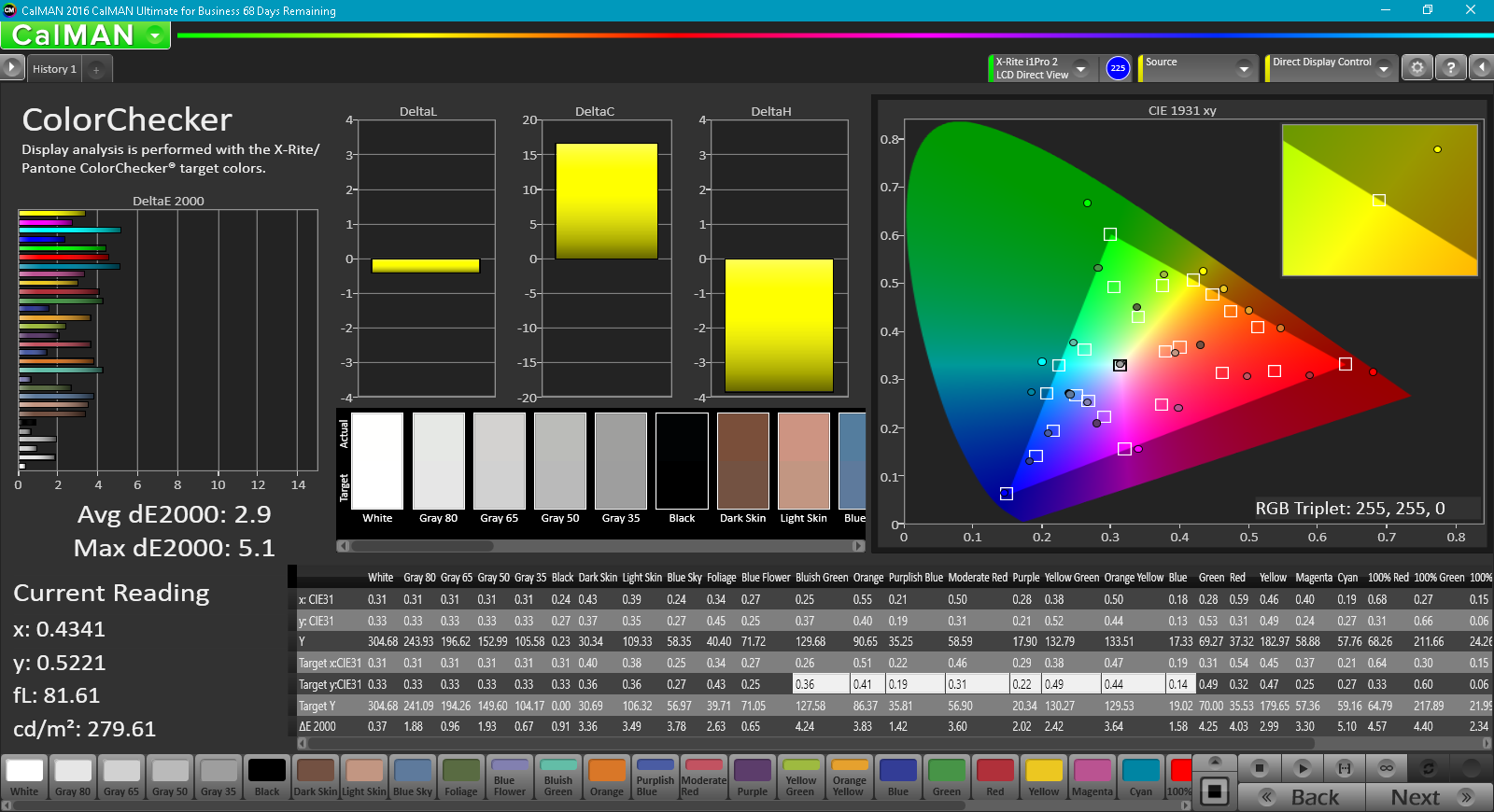Select the Magenta color patch
Screen dimensions: 1494x812
pos(1092,777)
